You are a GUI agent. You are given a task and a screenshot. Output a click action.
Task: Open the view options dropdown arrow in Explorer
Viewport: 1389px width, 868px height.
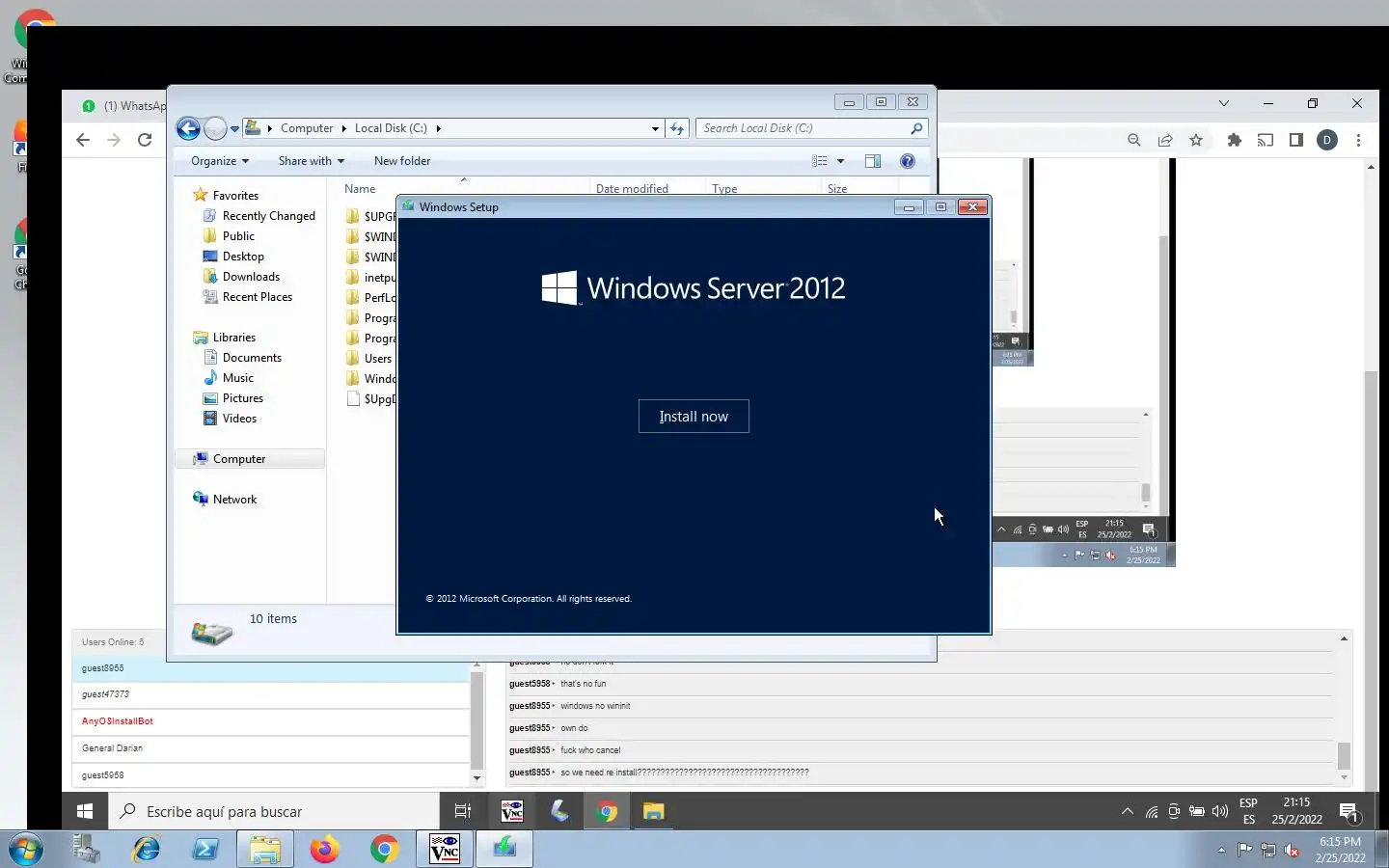[840, 161]
